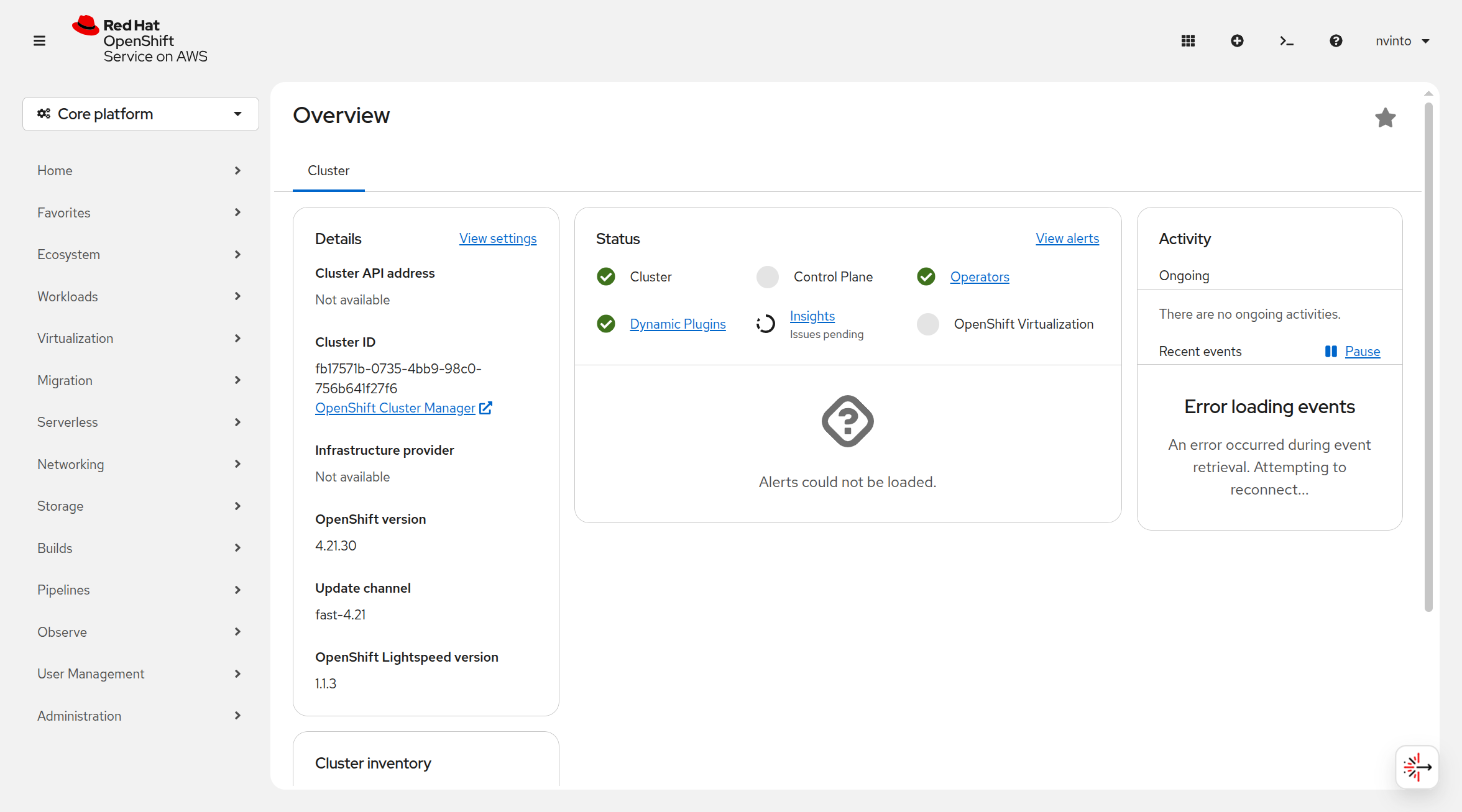Open the nvinto user menu
The height and width of the screenshot is (812, 1462).
(1402, 41)
